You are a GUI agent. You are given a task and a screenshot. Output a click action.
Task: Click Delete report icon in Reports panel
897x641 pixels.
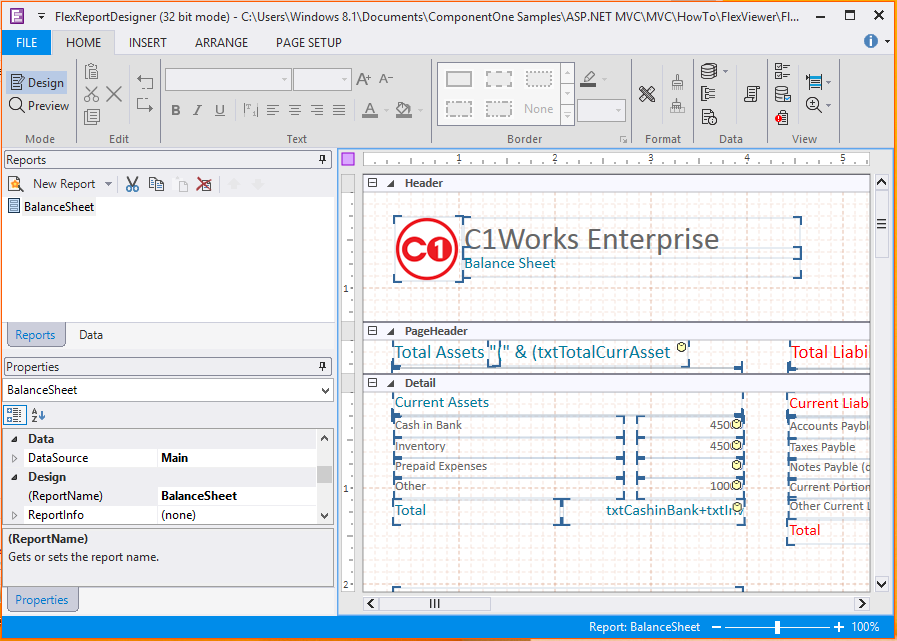pos(204,184)
